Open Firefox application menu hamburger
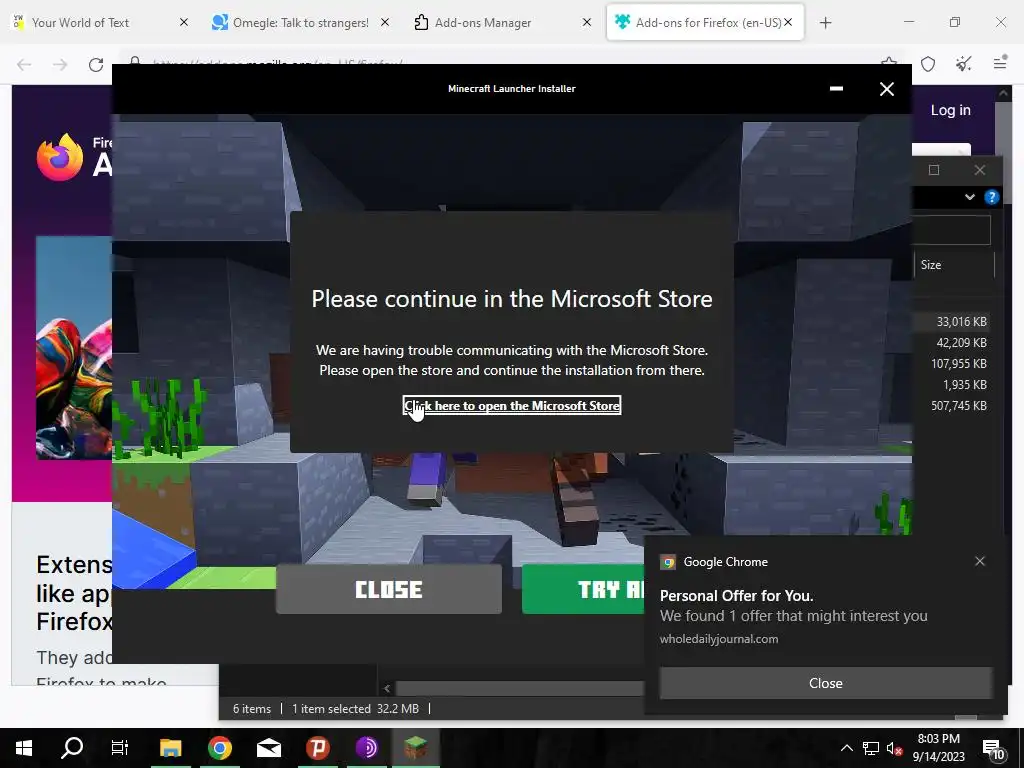 (x=1000, y=63)
